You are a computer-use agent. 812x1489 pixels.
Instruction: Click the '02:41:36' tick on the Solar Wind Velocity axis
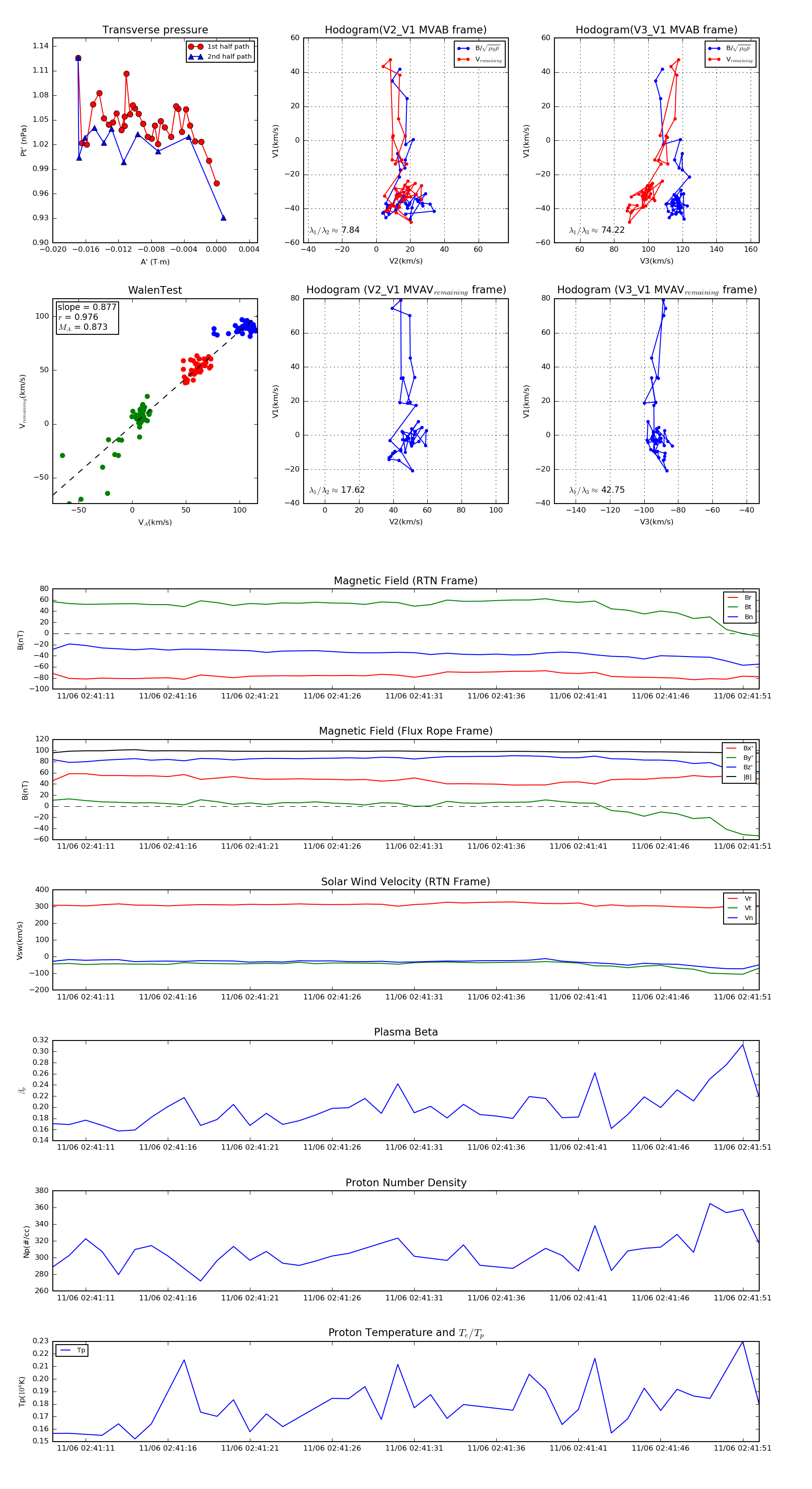(496, 997)
